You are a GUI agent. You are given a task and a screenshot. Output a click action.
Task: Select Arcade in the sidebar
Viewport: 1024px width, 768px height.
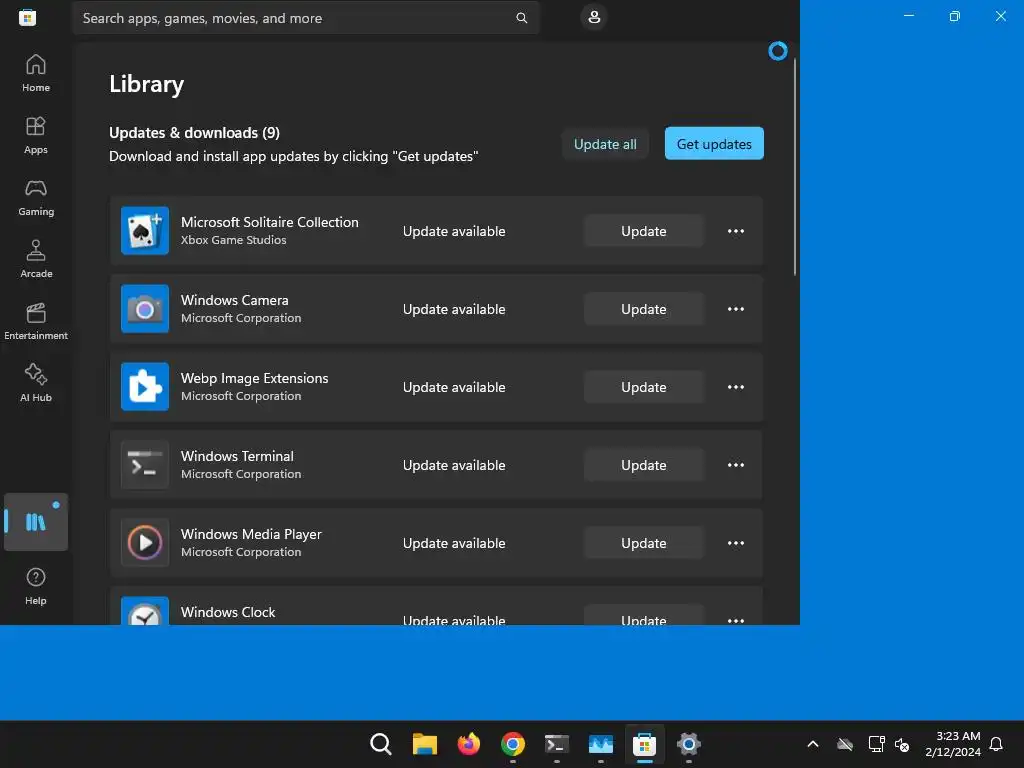[36, 259]
